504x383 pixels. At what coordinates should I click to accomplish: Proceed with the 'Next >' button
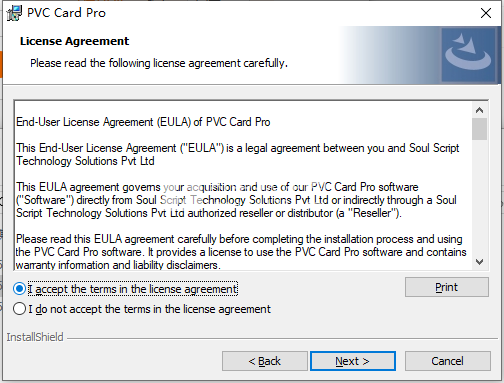[353, 361]
